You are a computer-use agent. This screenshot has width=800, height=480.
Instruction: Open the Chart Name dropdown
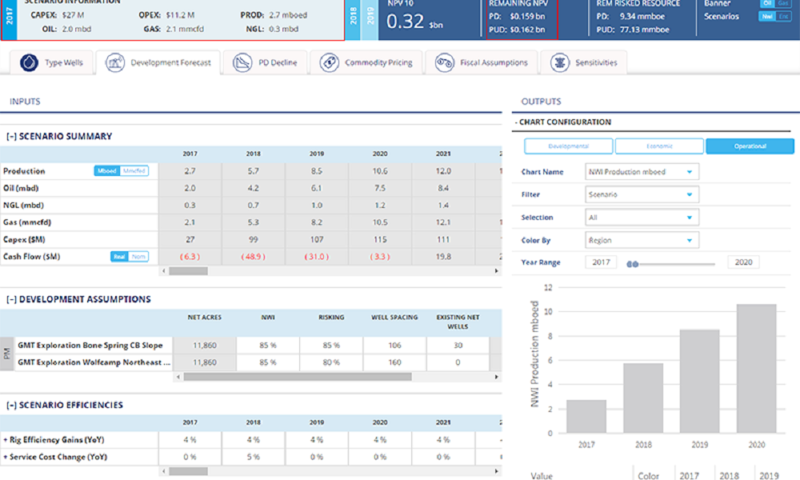642,172
